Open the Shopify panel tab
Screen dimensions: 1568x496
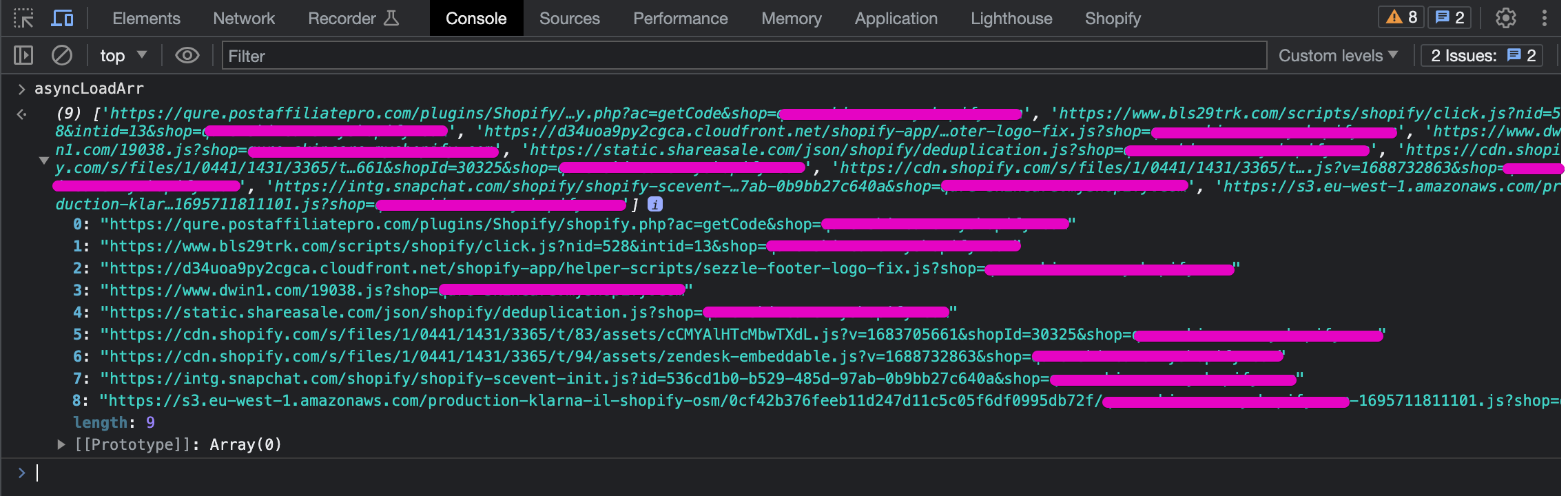[1113, 19]
